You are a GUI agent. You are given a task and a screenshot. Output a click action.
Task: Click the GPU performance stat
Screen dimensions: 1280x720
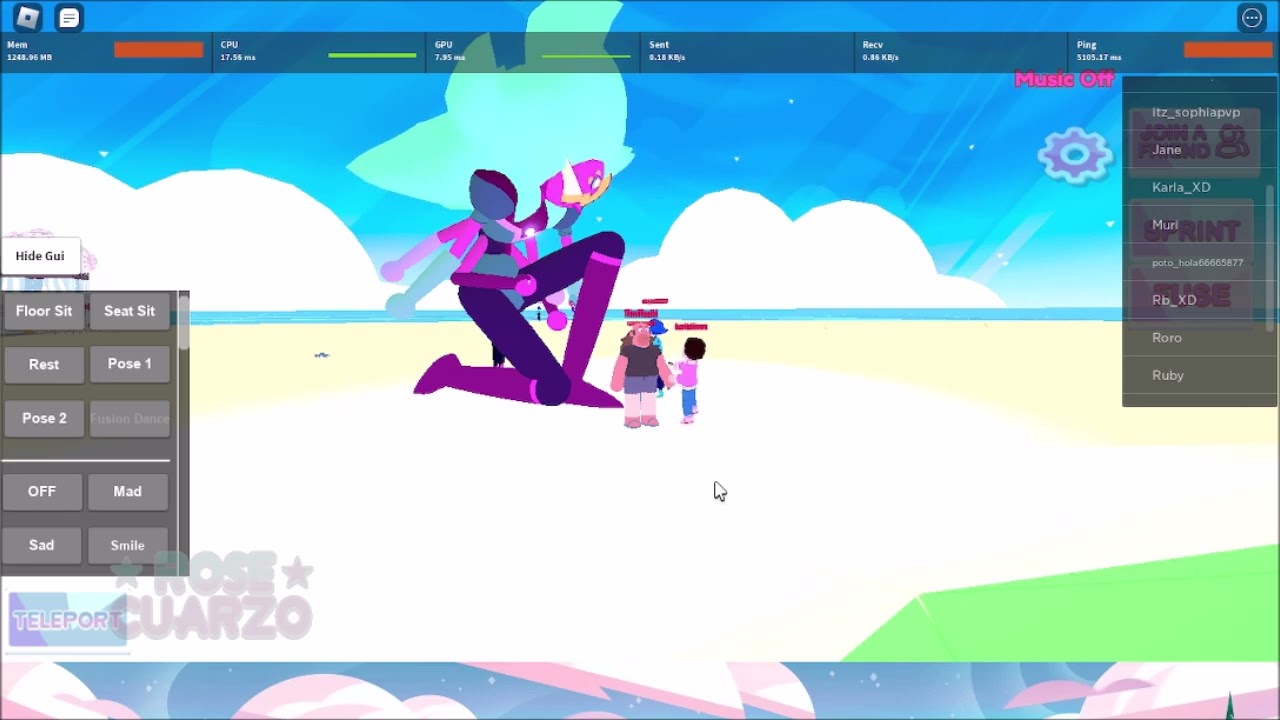534,51
